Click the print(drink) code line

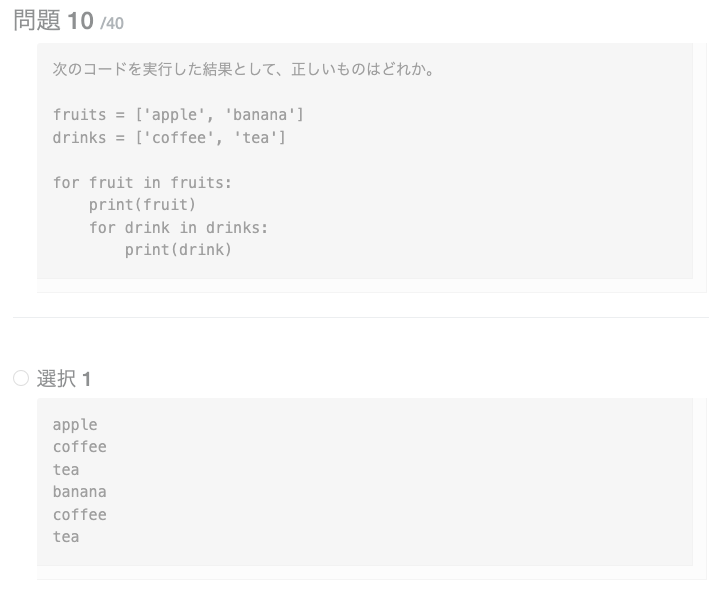click(178, 250)
